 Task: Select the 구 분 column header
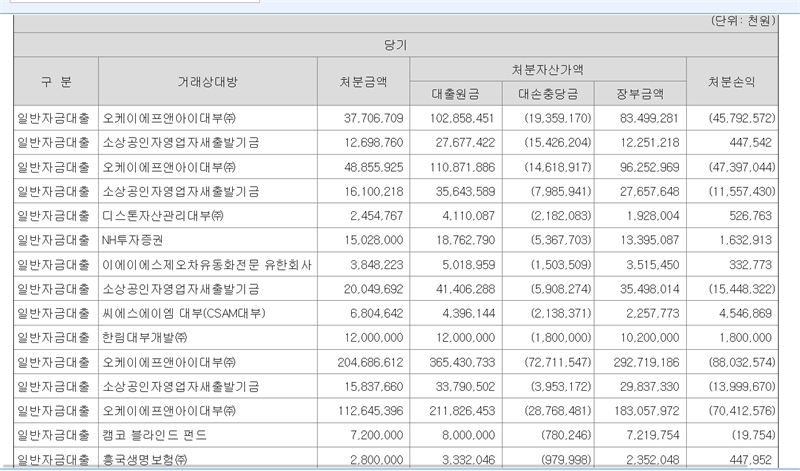pyautogui.click(x=56, y=82)
